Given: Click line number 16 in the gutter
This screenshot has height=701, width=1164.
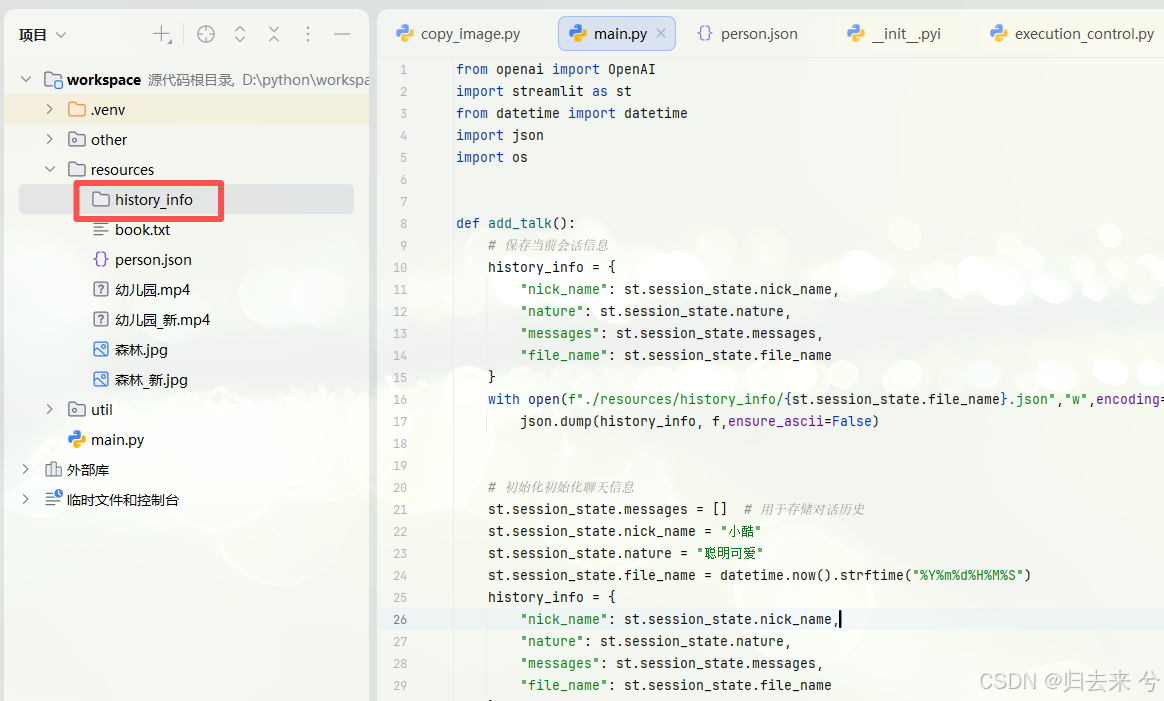Looking at the screenshot, I should click(400, 400).
